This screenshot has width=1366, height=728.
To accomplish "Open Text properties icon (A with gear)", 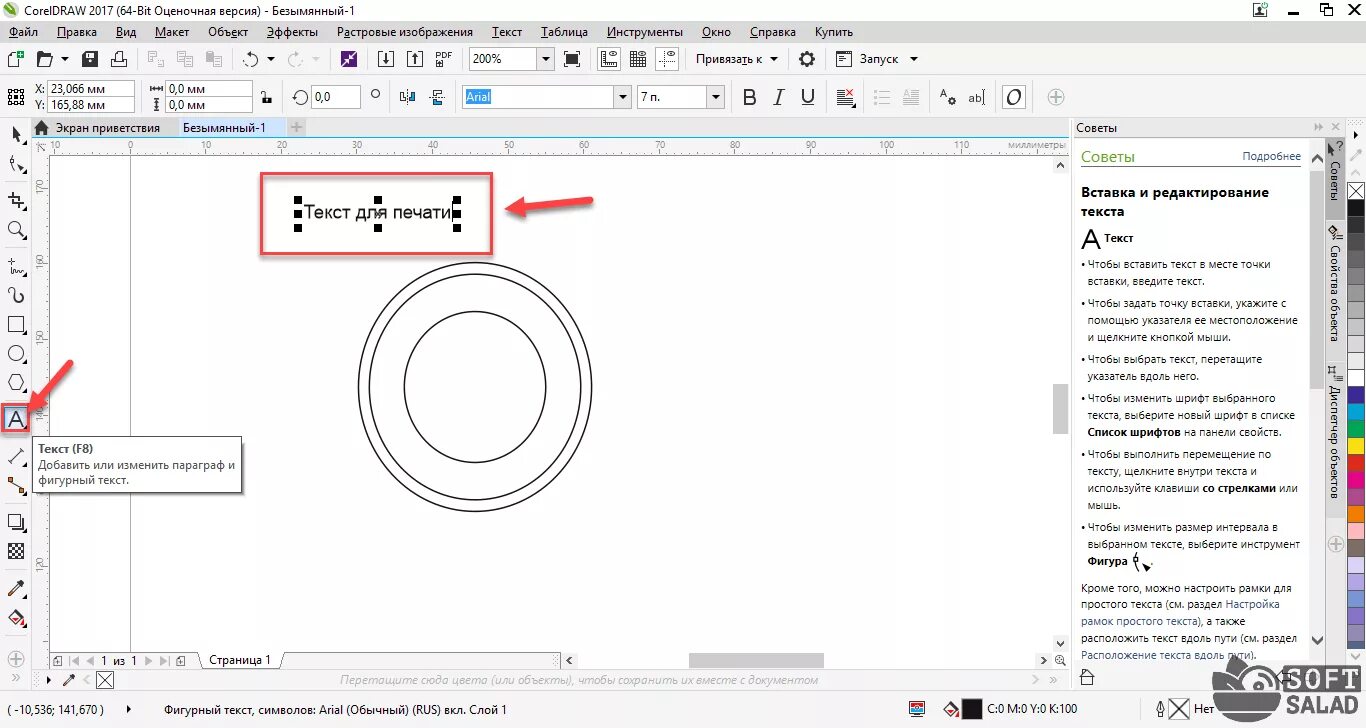I will 947,97.
